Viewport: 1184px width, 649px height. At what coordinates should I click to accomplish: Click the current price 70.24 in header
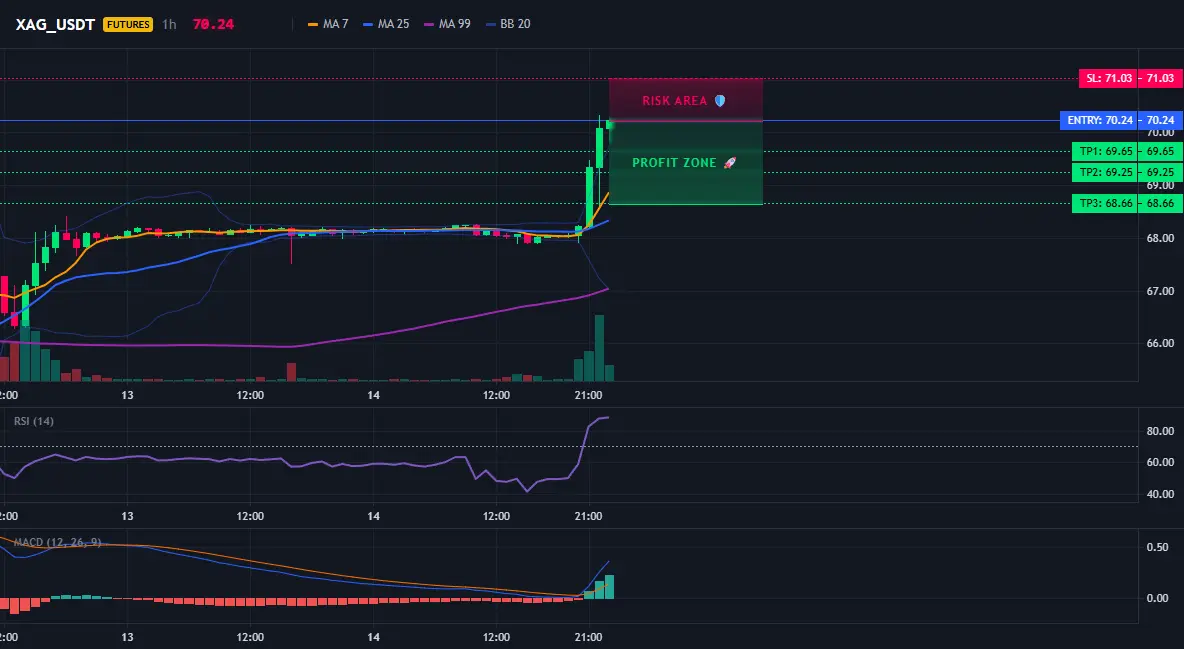pyautogui.click(x=213, y=24)
